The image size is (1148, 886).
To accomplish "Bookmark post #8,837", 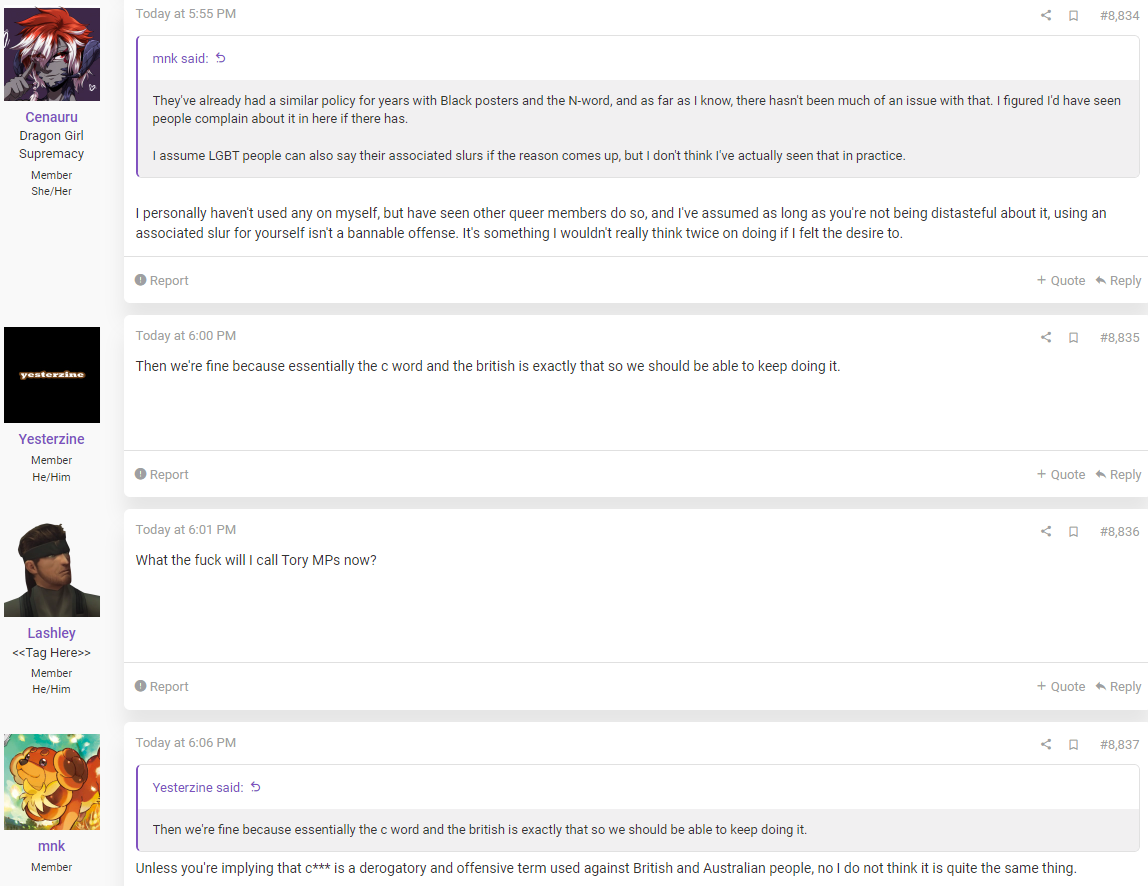I will point(1073,745).
